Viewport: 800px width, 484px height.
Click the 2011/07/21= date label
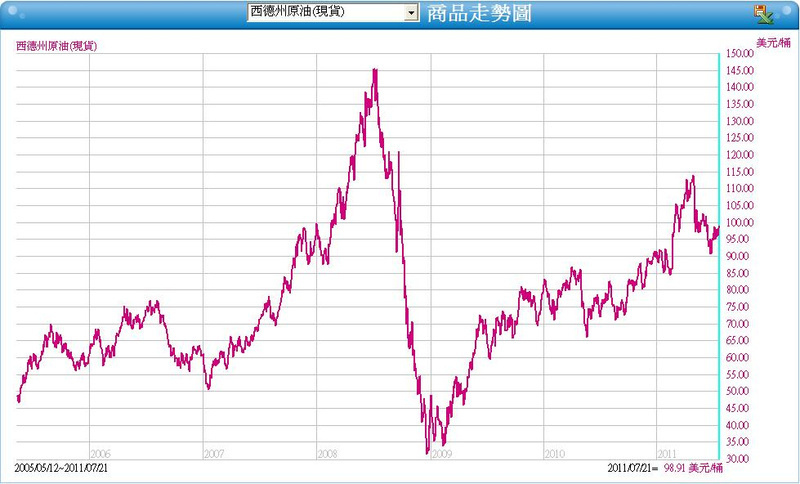[632, 468]
